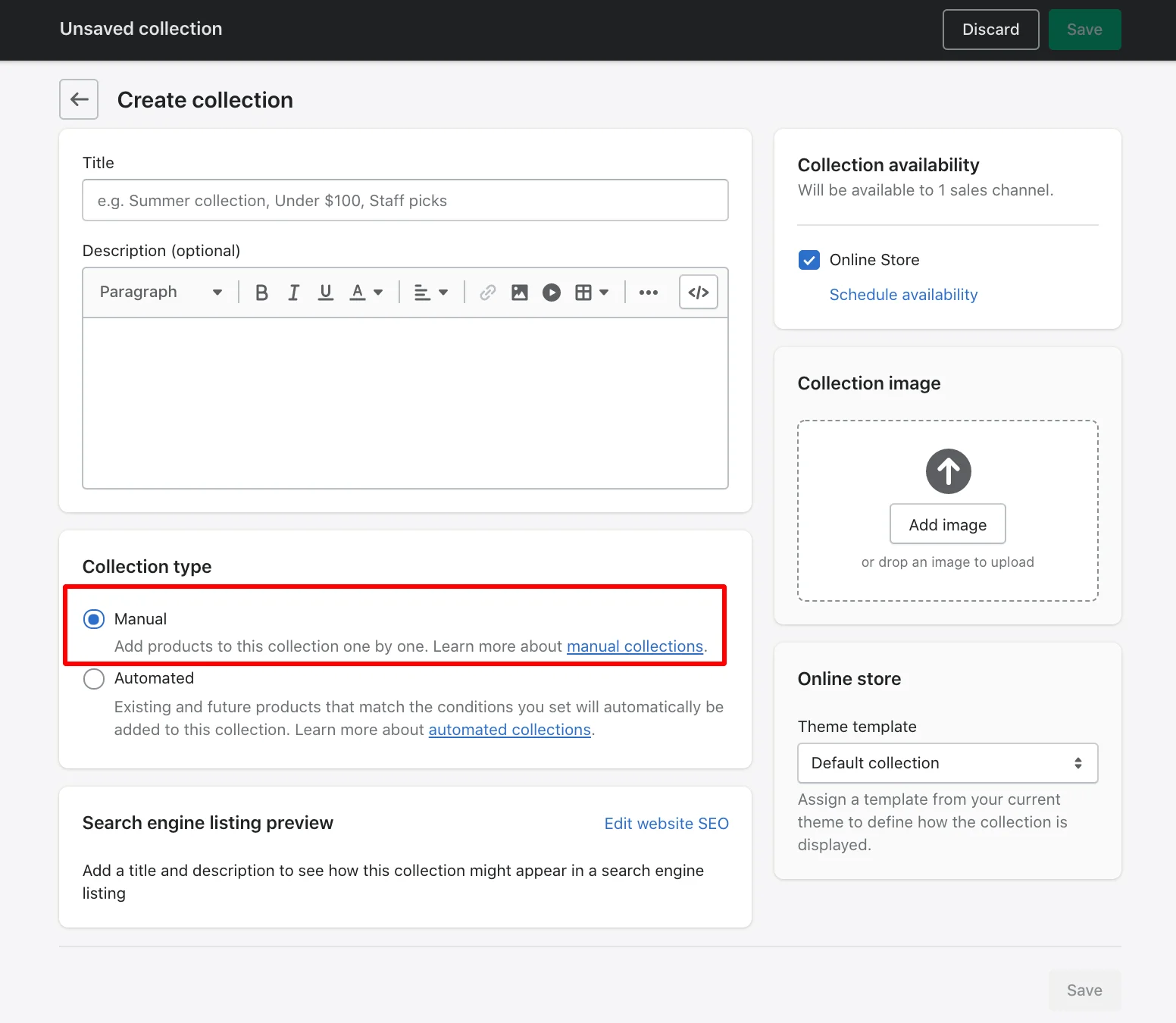1176x1023 pixels.
Task: Open the insert table dropdown
Action: [592, 293]
